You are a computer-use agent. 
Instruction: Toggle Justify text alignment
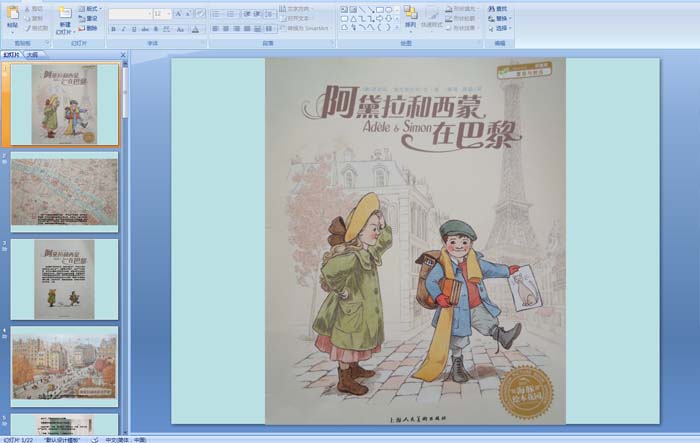tap(247, 29)
